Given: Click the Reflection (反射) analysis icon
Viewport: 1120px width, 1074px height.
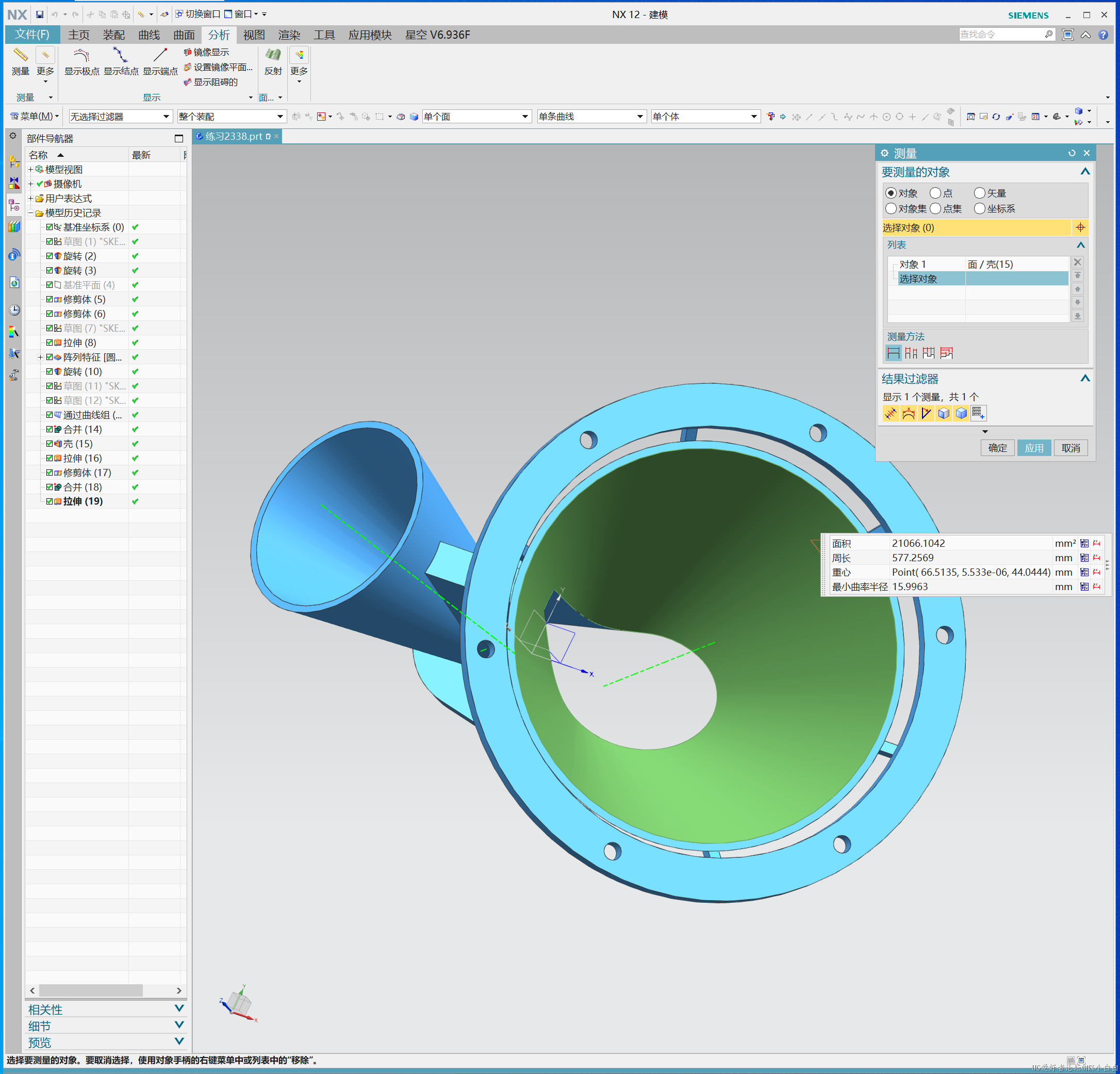Looking at the screenshot, I should 273,55.
